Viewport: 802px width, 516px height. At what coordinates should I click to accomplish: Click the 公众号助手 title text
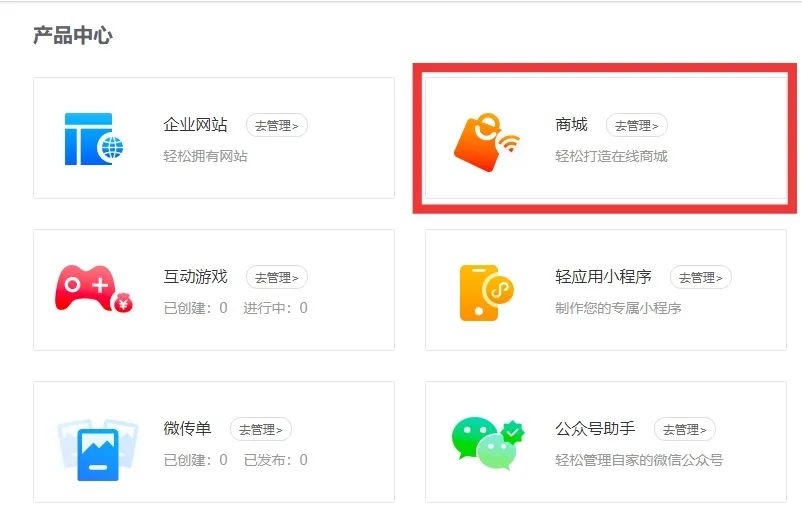coord(595,429)
